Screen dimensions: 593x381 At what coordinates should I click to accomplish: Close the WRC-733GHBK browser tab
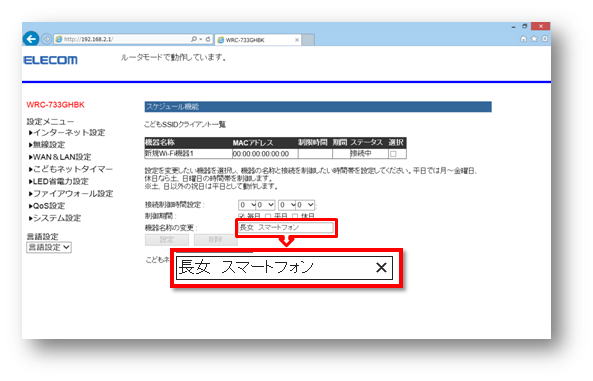point(296,40)
